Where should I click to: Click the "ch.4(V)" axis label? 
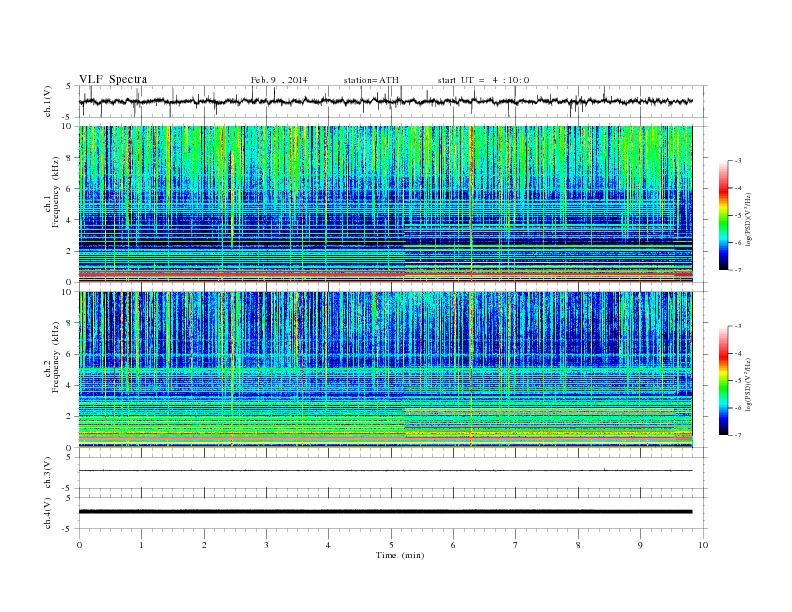pyautogui.click(x=48, y=513)
